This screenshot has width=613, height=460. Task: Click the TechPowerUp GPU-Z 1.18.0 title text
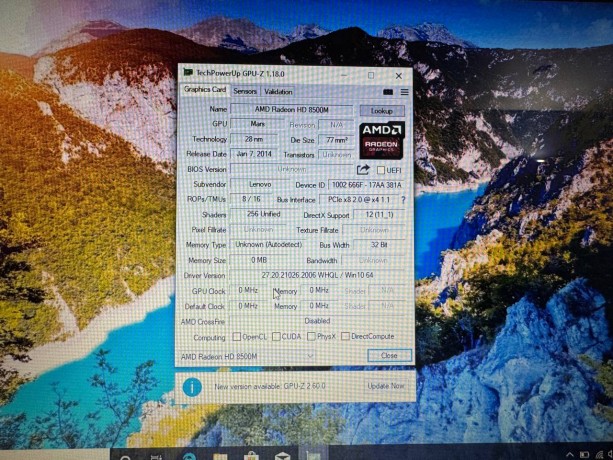click(x=240, y=73)
